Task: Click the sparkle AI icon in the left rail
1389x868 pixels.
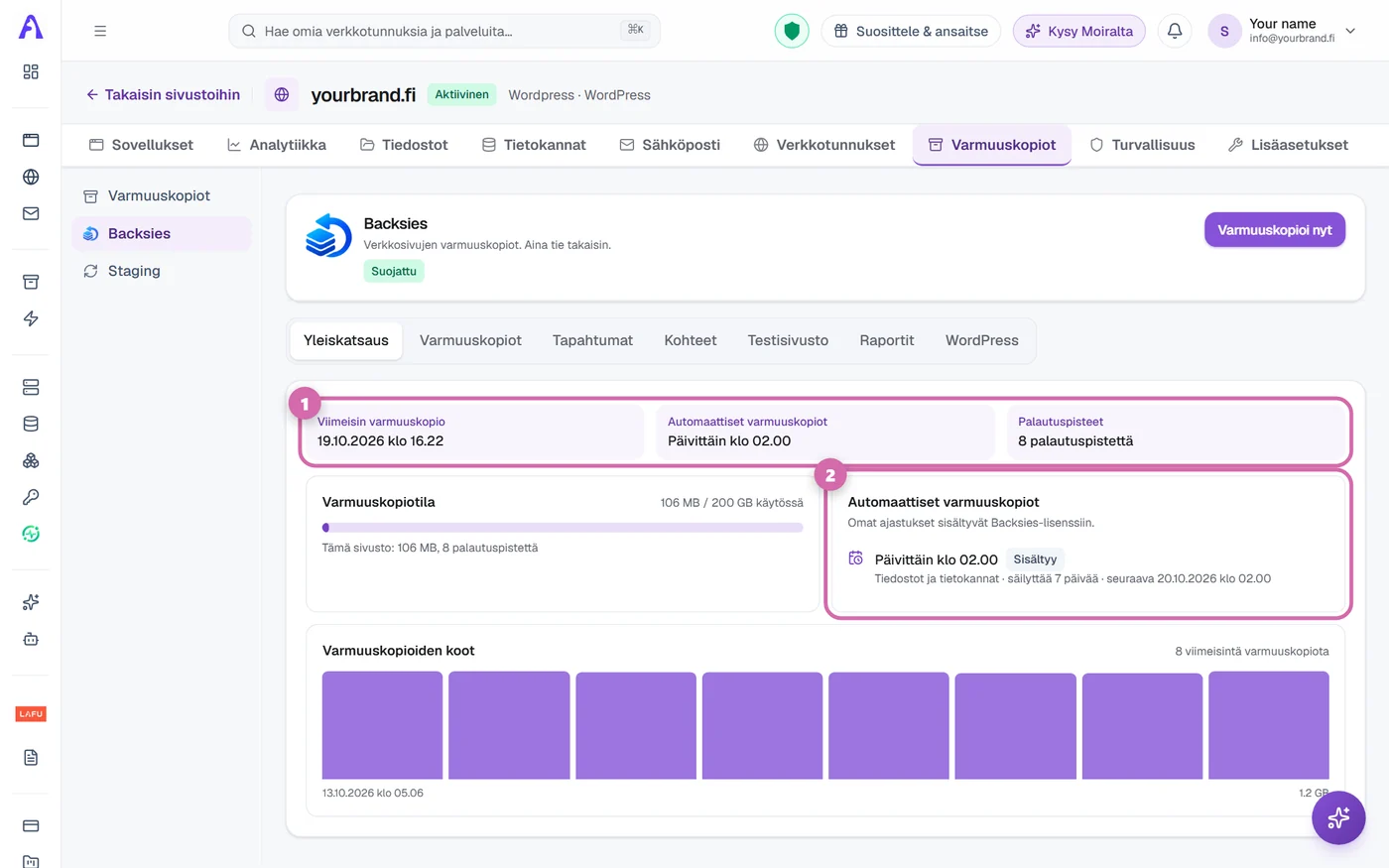Action: point(31,602)
